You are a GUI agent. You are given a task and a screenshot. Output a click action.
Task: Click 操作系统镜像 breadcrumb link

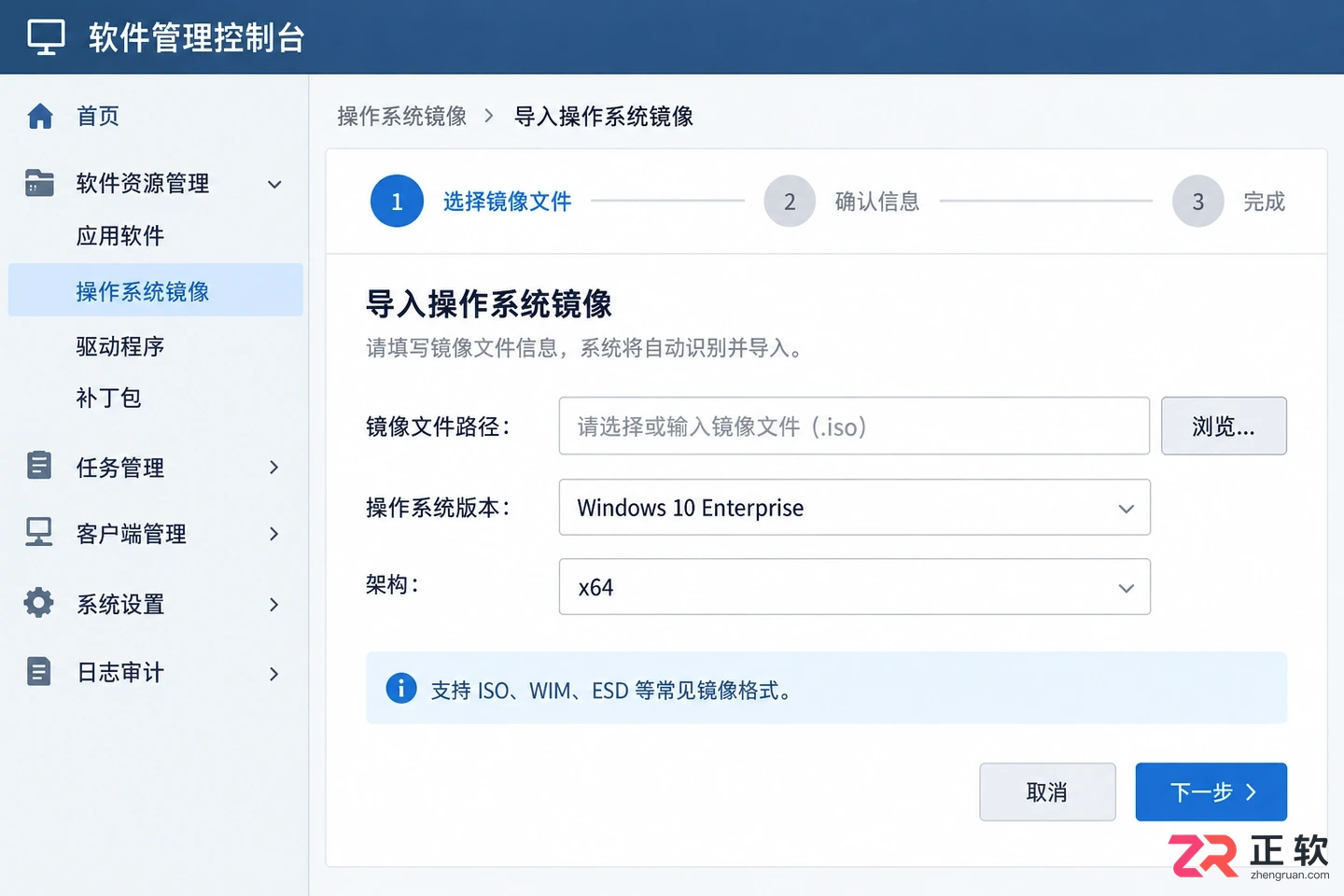point(402,116)
